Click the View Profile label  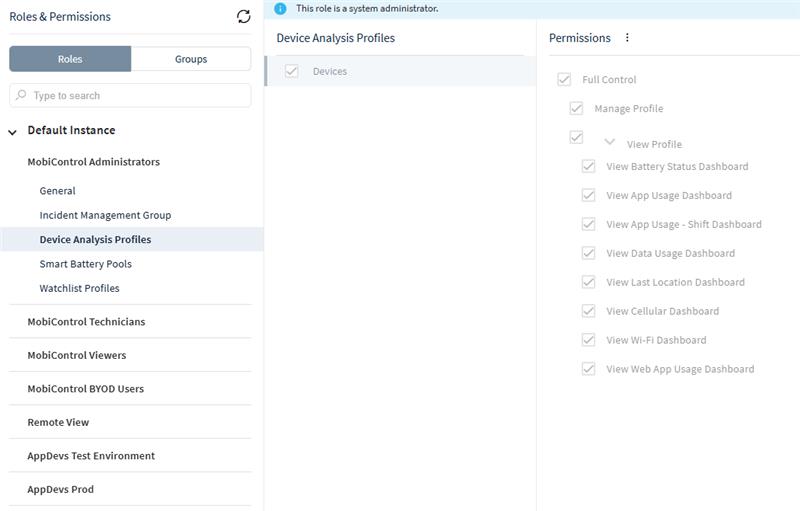click(x=654, y=144)
